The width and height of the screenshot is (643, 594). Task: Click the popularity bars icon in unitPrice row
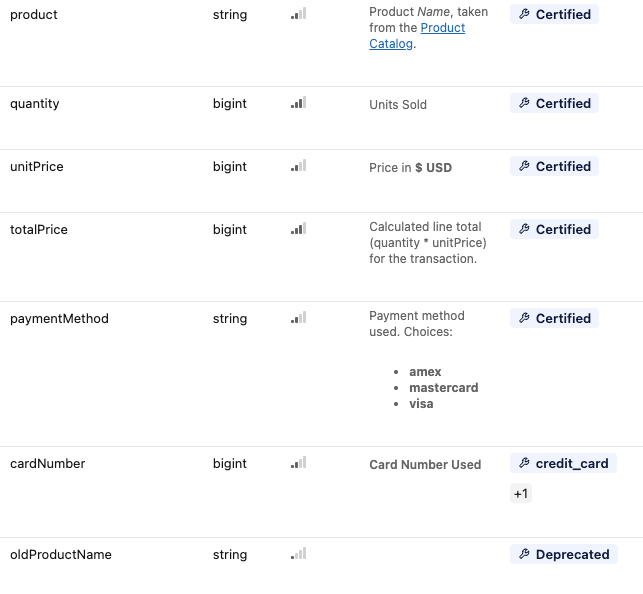point(299,166)
